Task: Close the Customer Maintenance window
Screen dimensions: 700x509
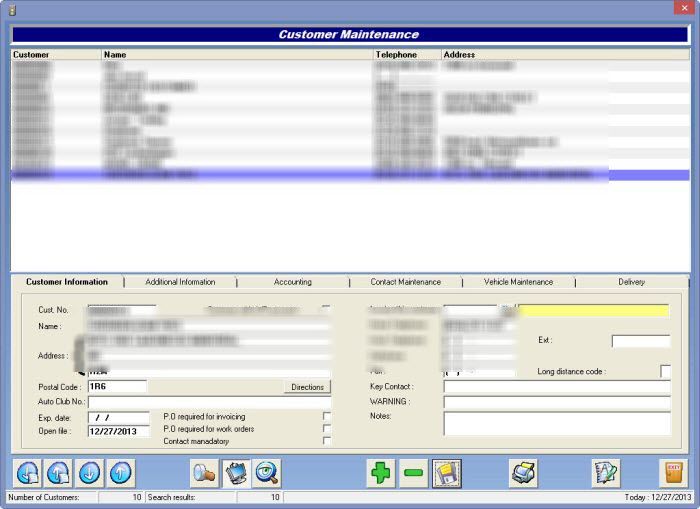Action: pyautogui.click(x=684, y=8)
